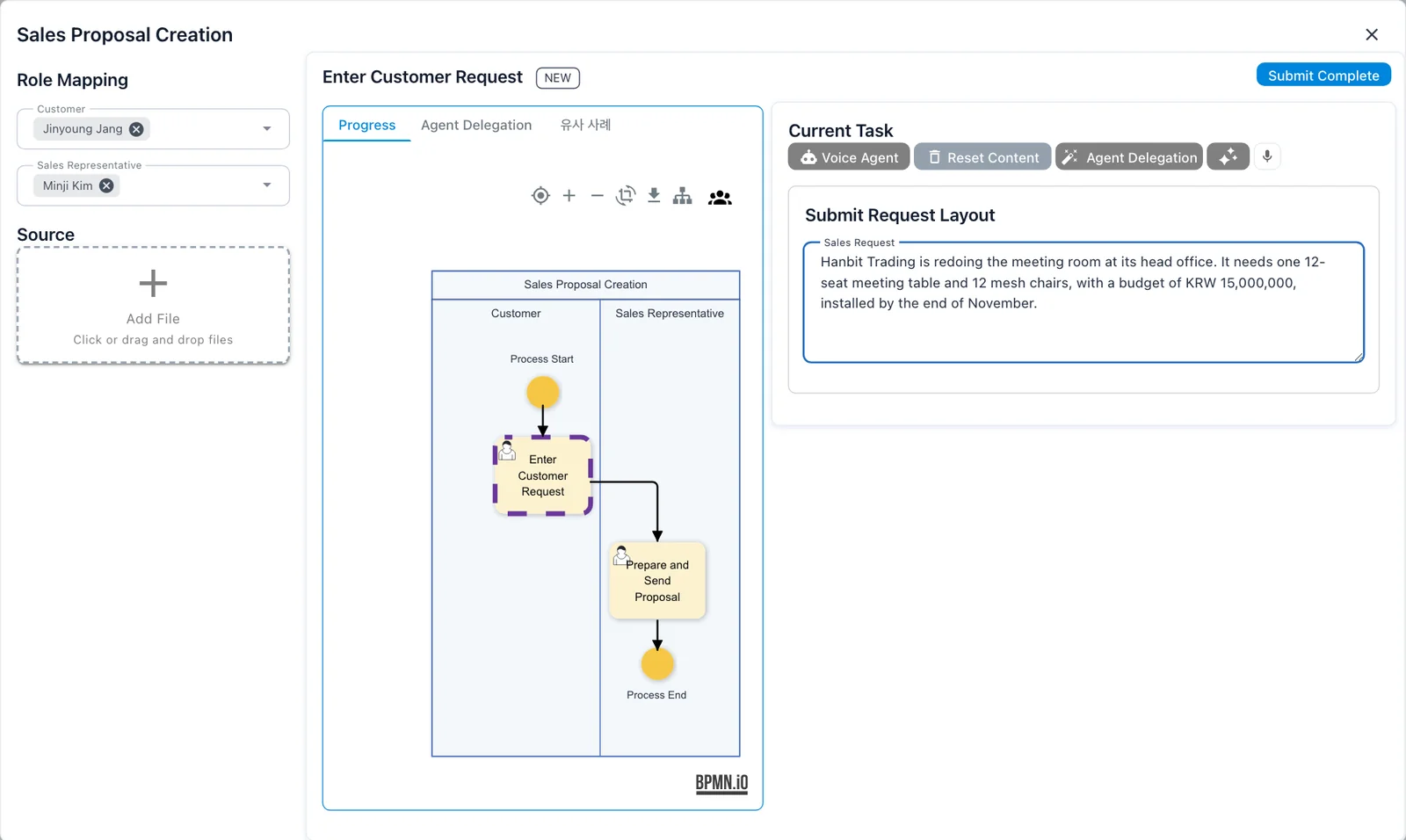The width and height of the screenshot is (1406, 840).
Task: Click the NEW status badge
Action: click(558, 77)
